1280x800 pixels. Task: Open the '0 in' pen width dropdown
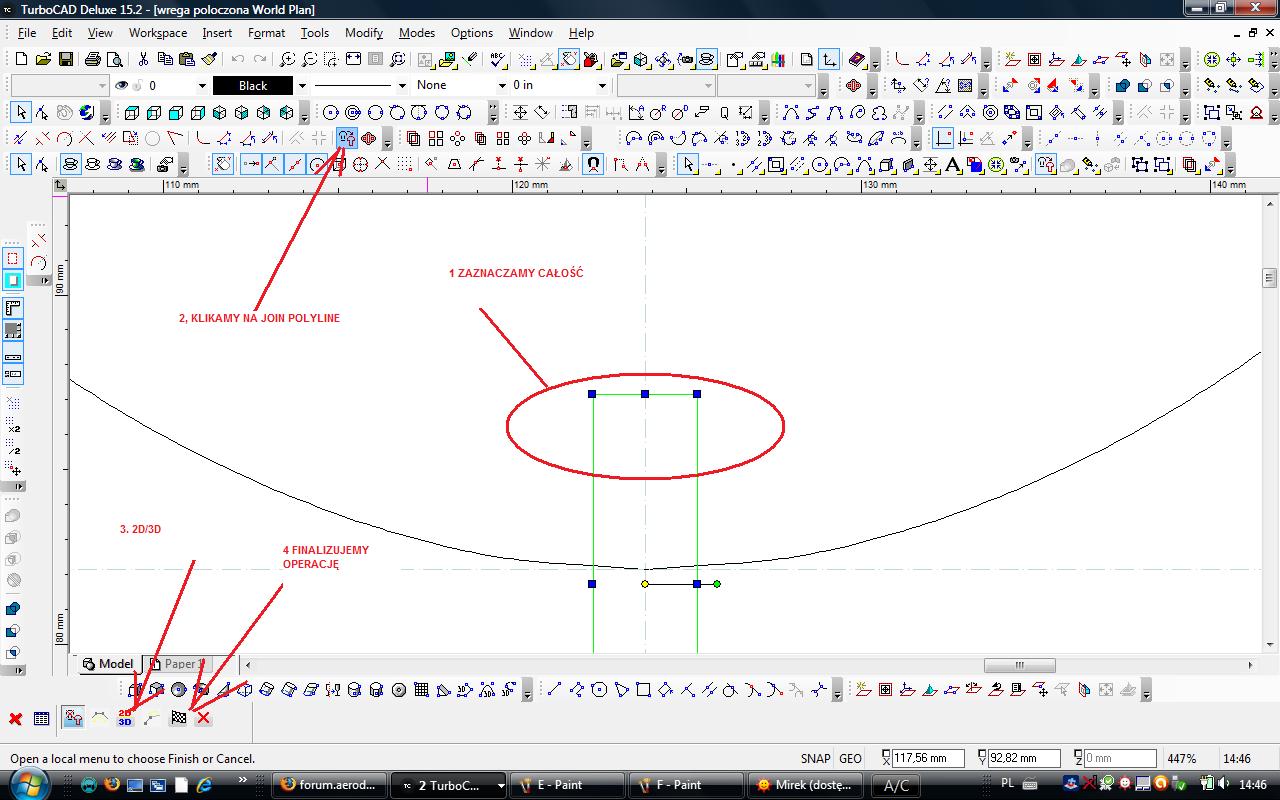click(x=602, y=86)
